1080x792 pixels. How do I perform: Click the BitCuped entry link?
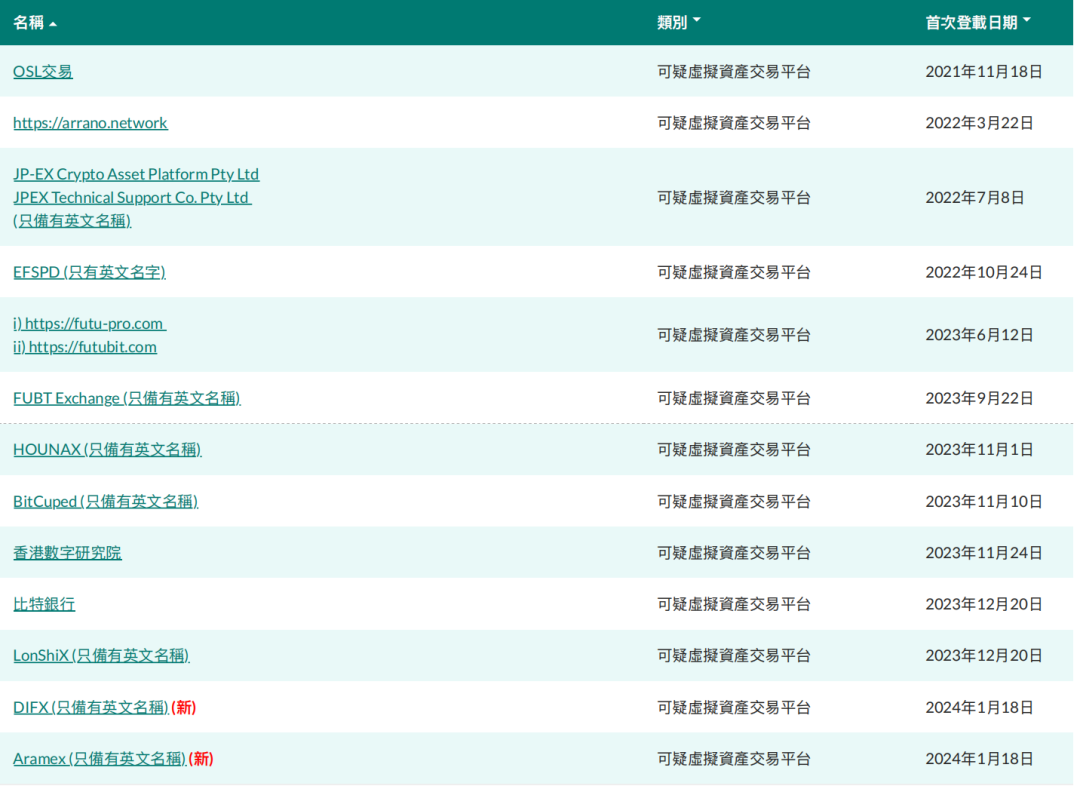(x=105, y=501)
